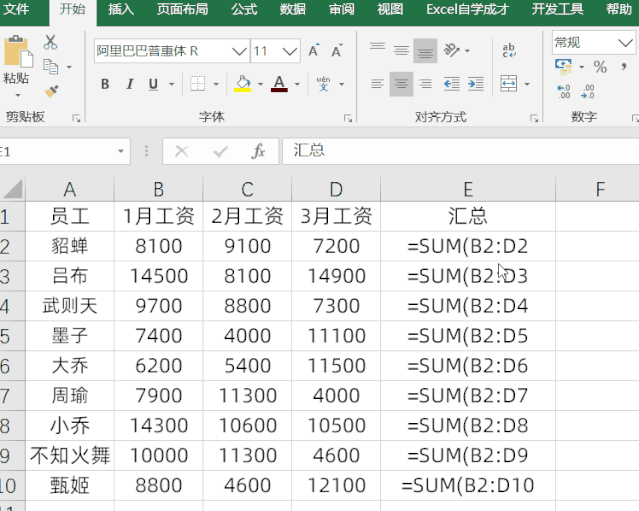
Task: Open the font name dropdown
Action: [239, 51]
